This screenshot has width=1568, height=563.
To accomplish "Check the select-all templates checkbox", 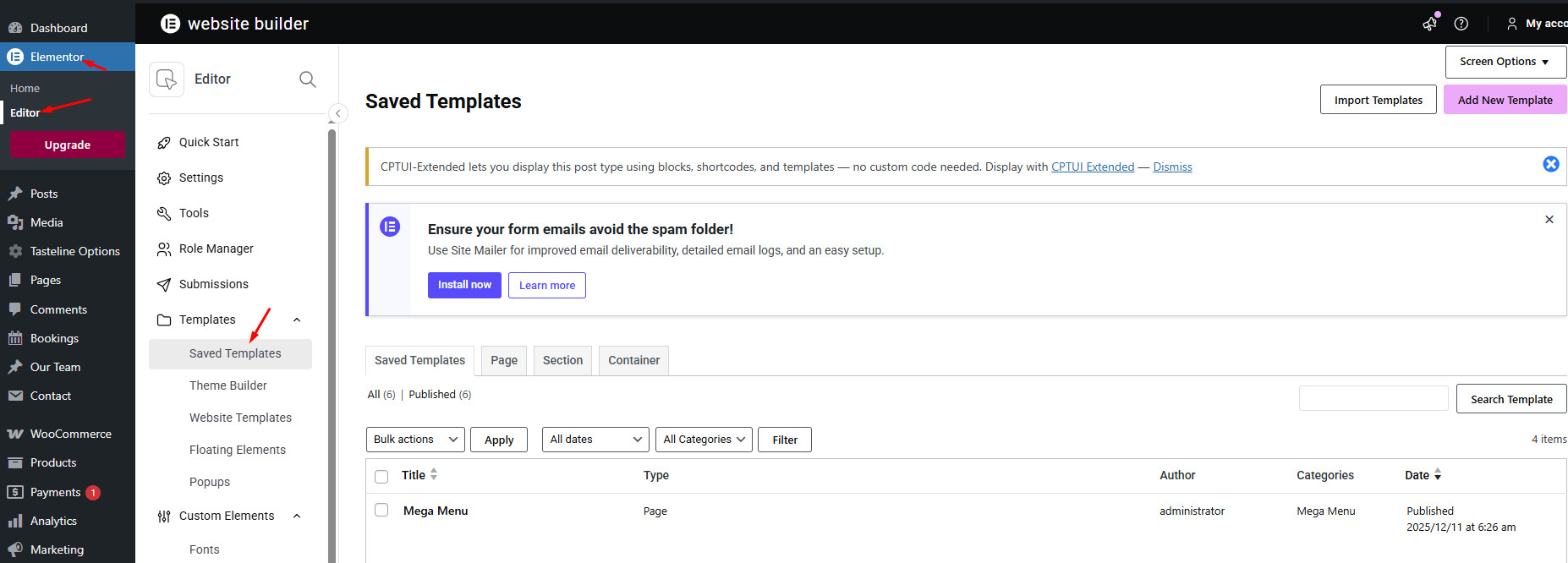I will coord(381,477).
